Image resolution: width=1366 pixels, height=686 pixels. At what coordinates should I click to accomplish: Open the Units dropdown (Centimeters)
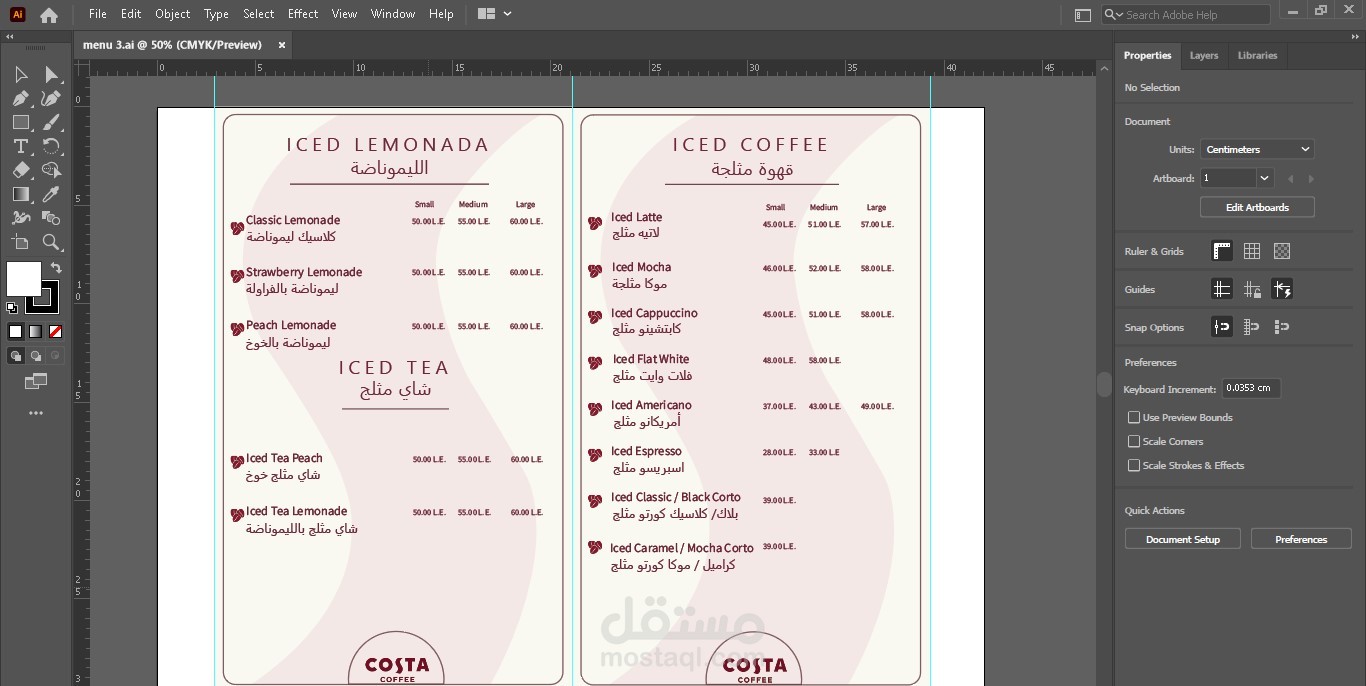[1257, 149]
